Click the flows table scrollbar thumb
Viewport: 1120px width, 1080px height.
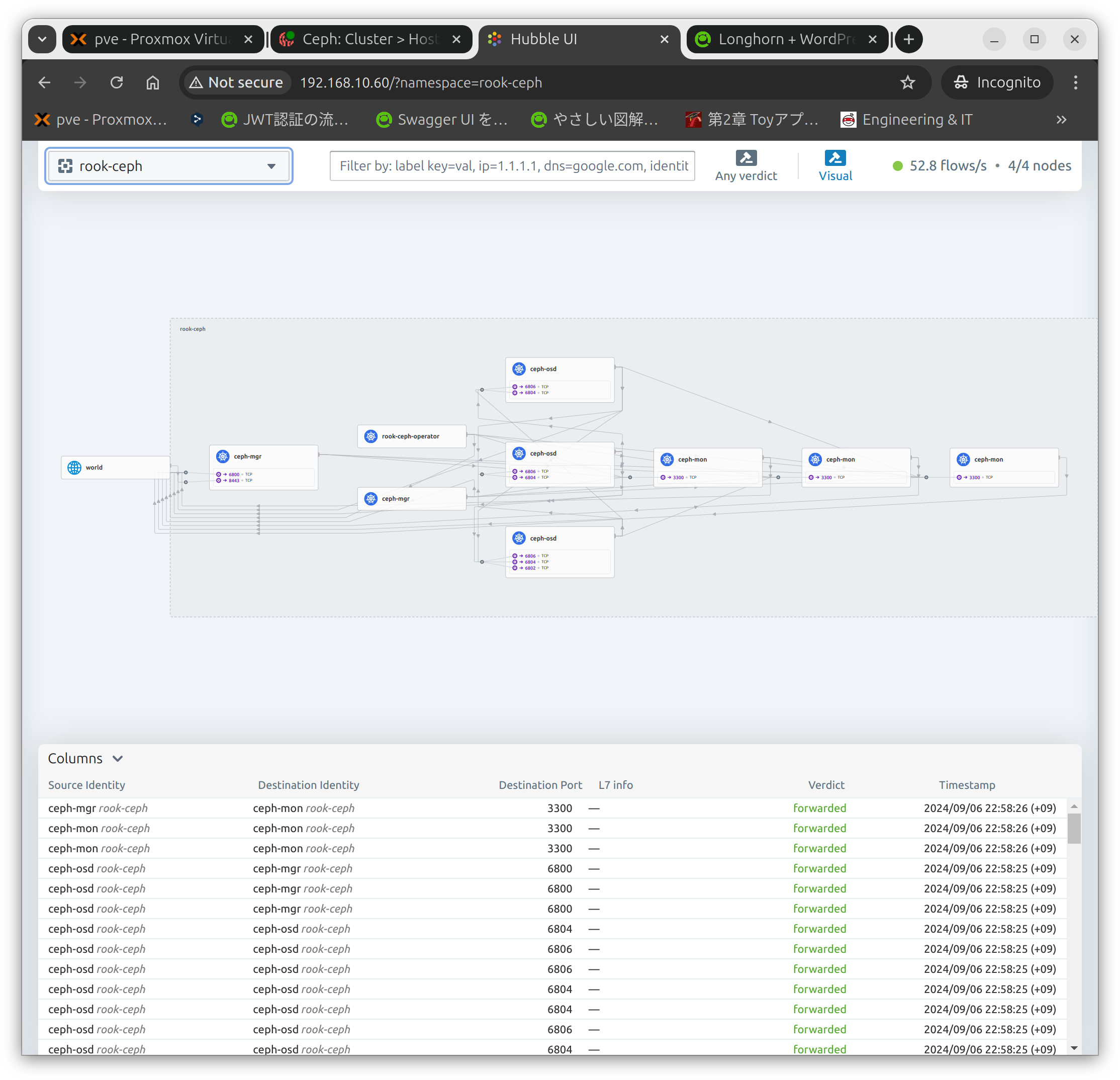click(1074, 829)
